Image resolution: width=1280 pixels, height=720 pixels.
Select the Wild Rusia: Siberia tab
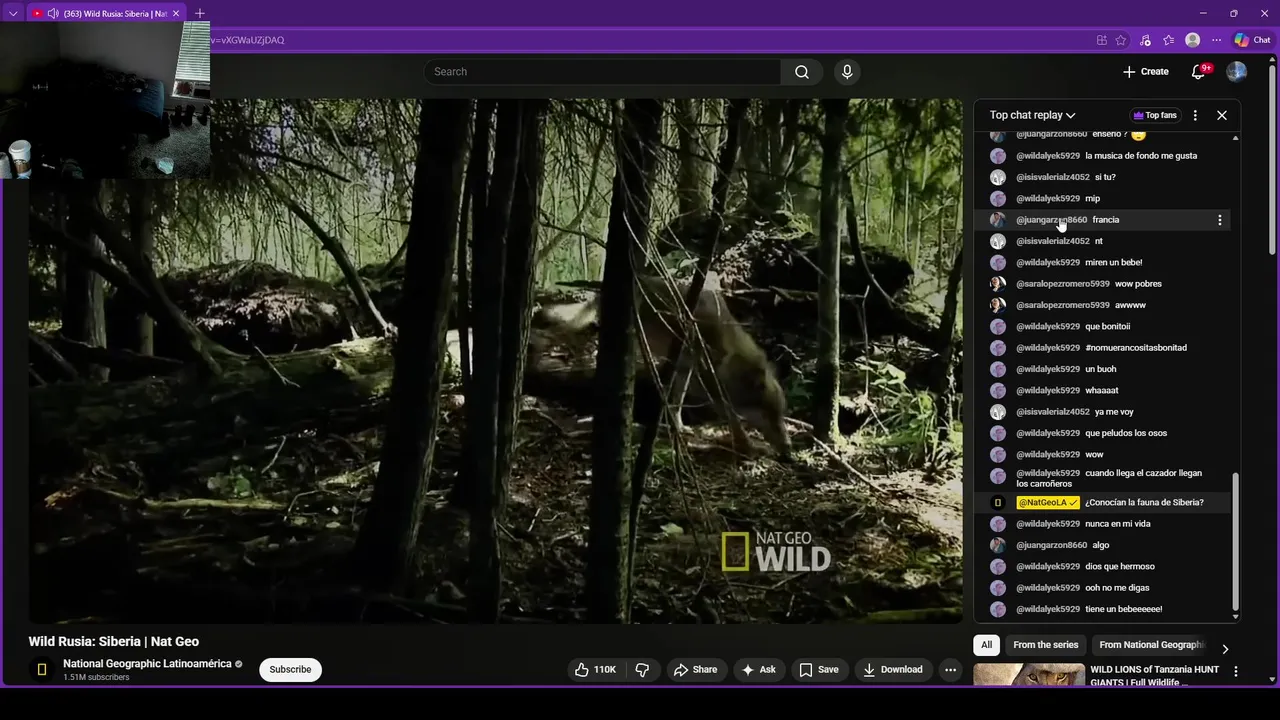tap(106, 14)
